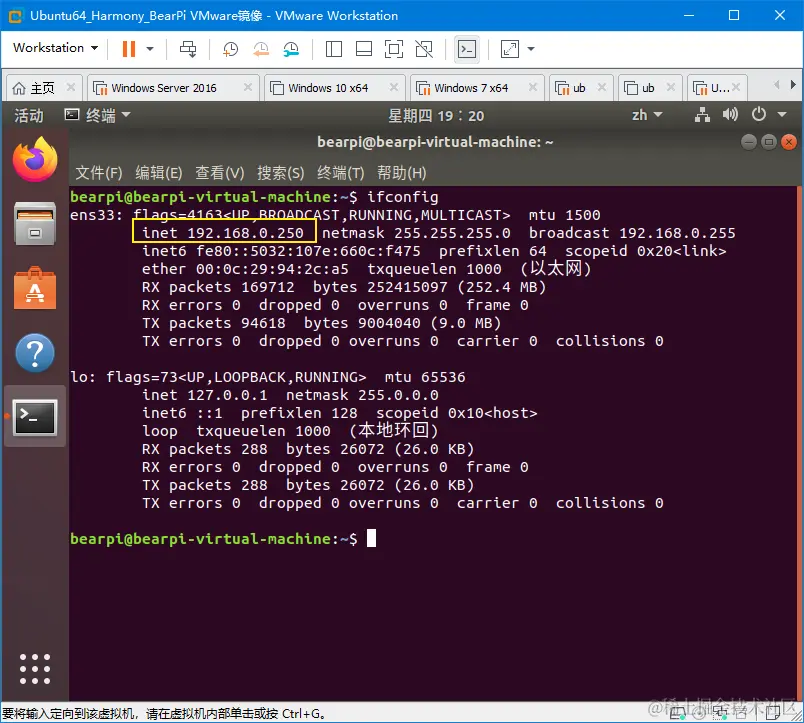Revert the VM to its previous snapshot
804x723 pixels.
(x=261, y=49)
